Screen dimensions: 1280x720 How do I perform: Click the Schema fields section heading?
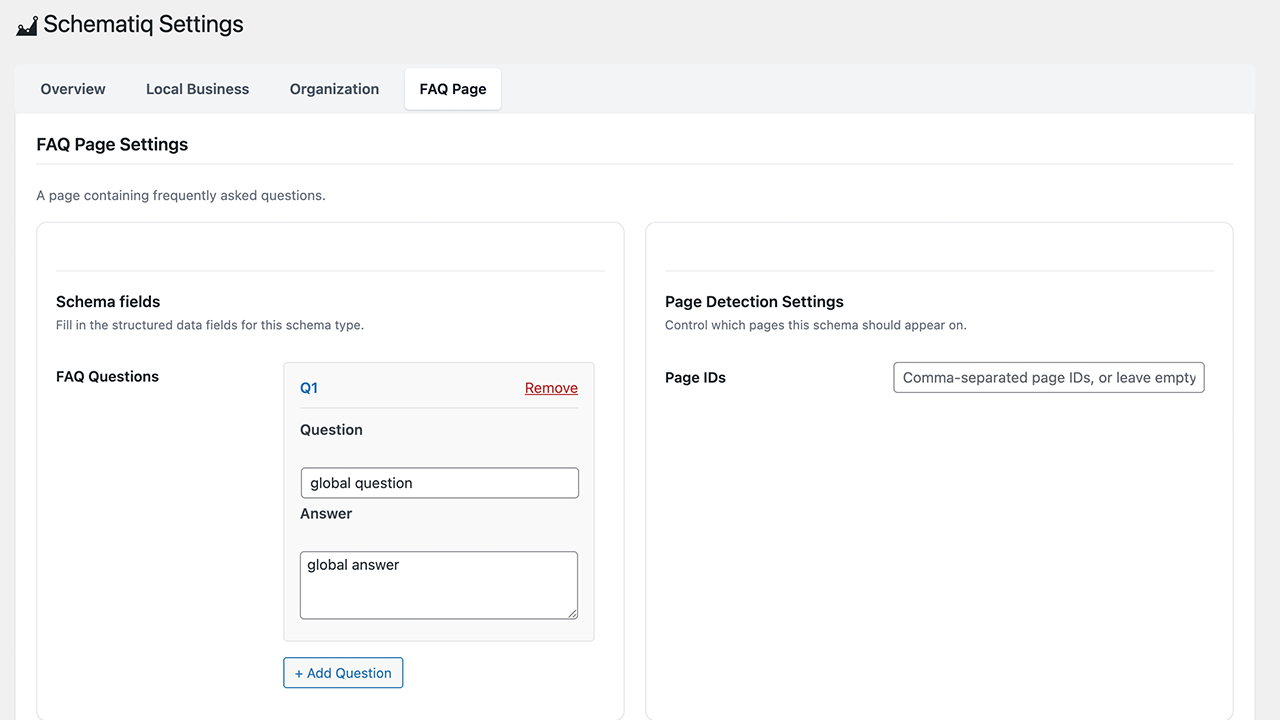coord(108,301)
